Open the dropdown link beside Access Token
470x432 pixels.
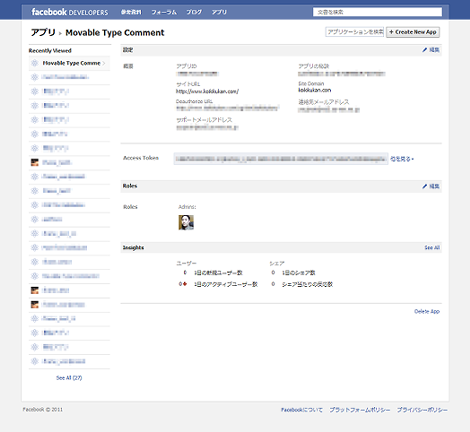[x=402, y=159]
